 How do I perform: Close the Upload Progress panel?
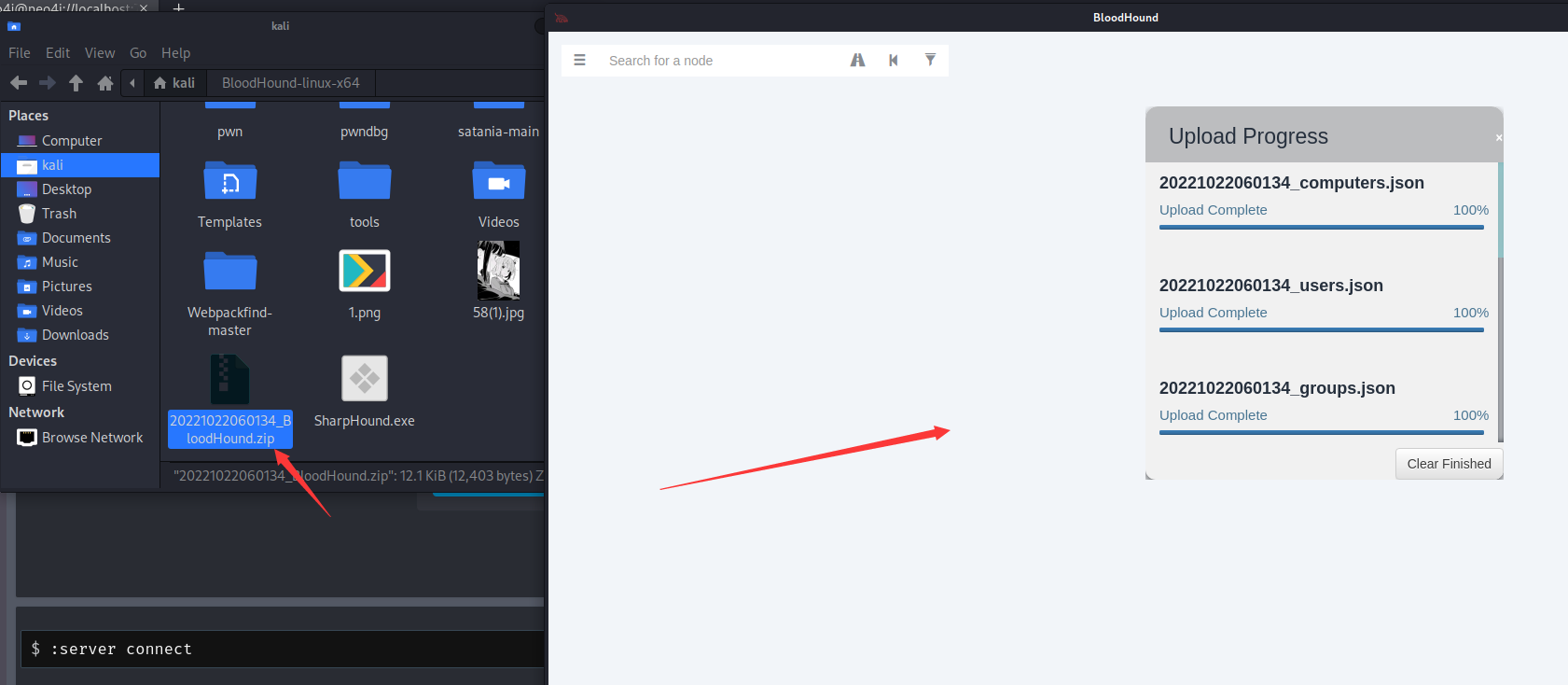[1499, 137]
